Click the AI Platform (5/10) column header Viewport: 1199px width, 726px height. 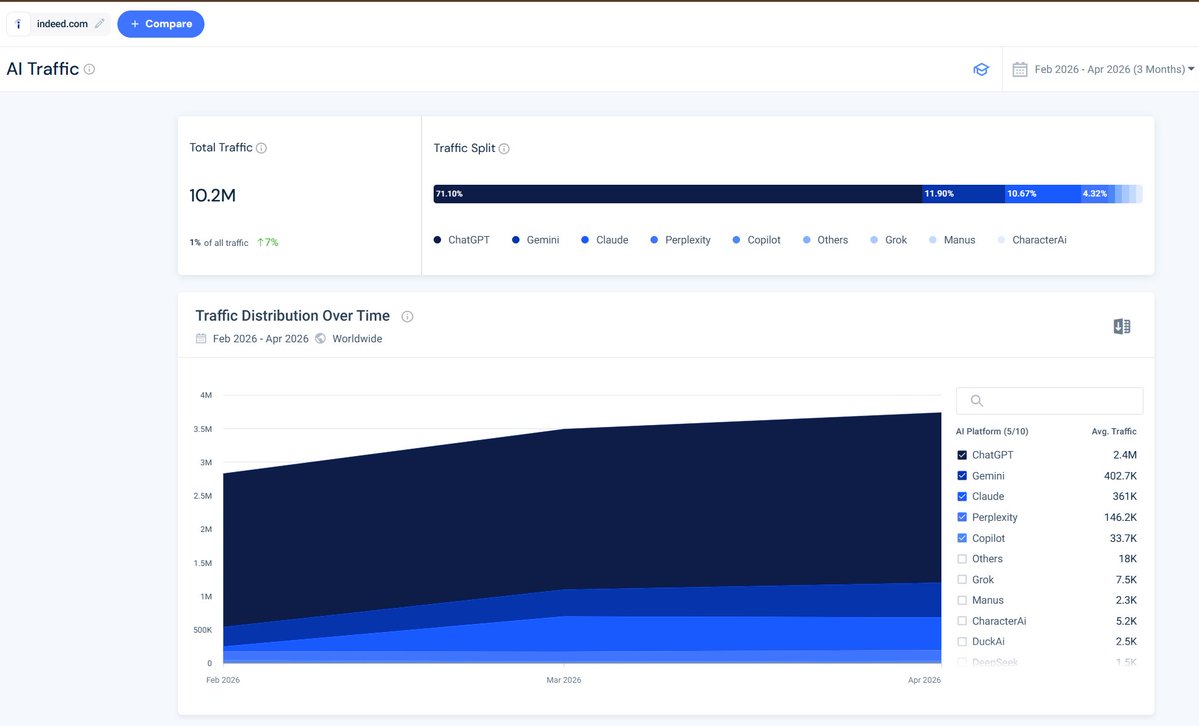click(x=992, y=431)
